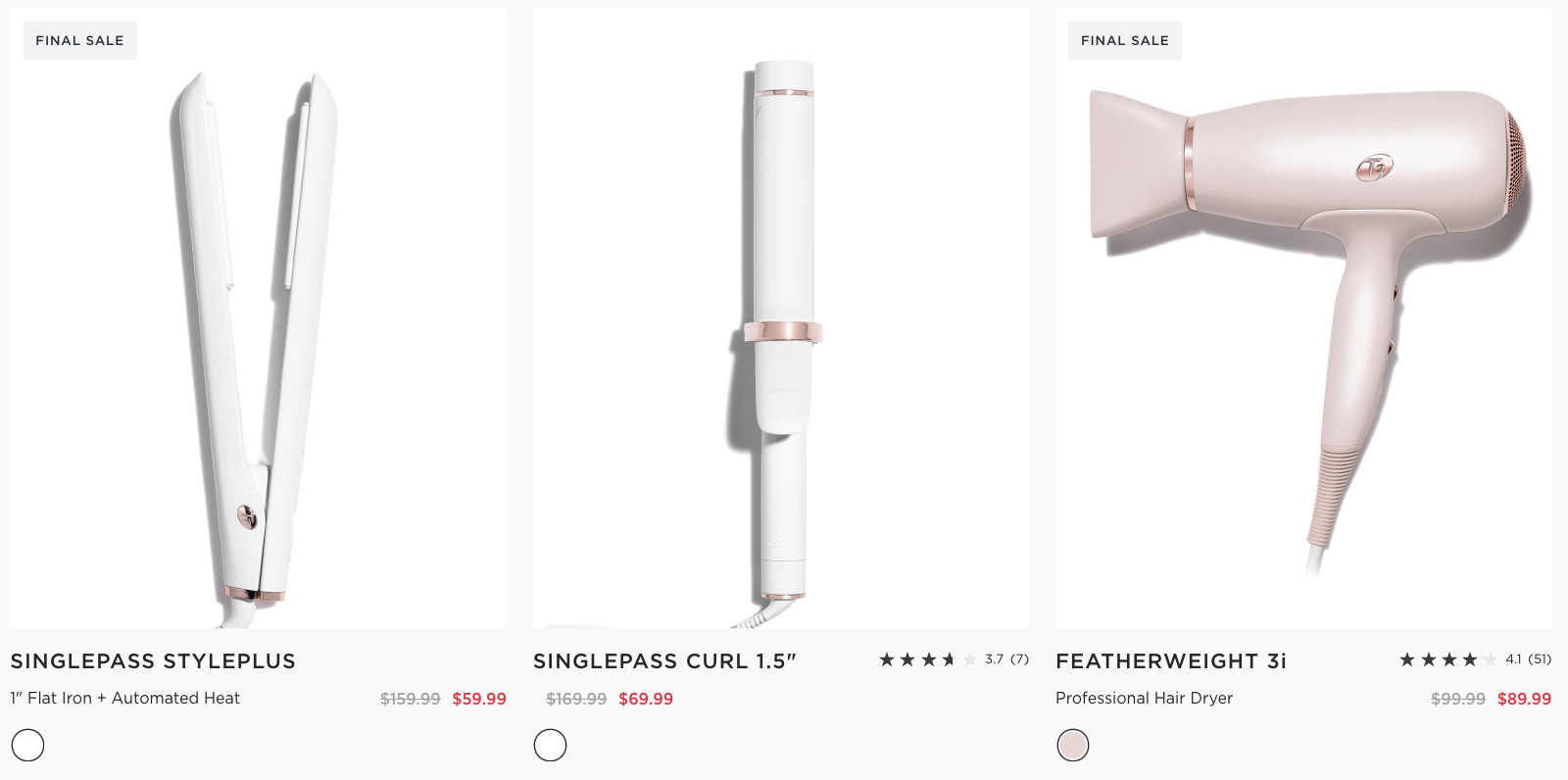This screenshot has height=780, width=1568.
Task: Click the "Professional Hair Dryer" subtitle
Action: pos(1144,698)
